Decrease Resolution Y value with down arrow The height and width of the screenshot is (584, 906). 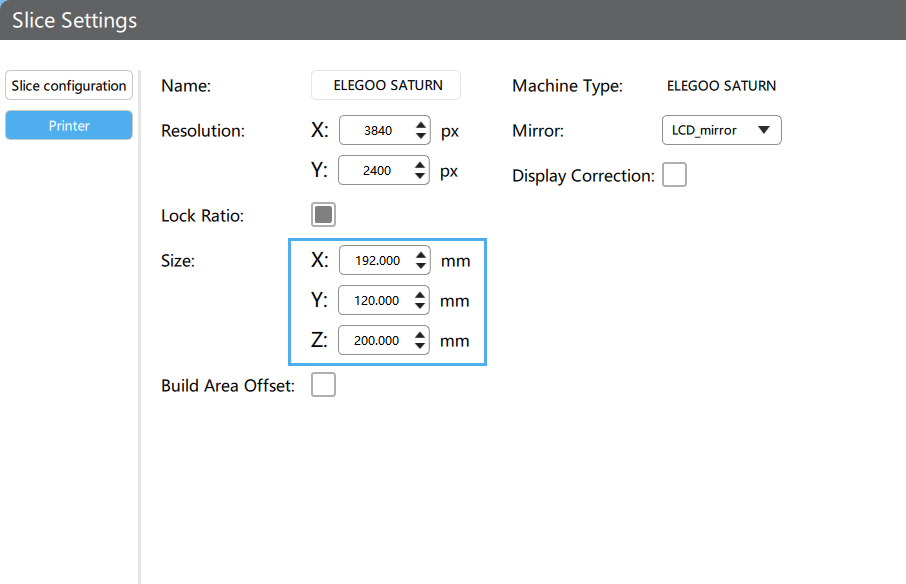coord(420,177)
